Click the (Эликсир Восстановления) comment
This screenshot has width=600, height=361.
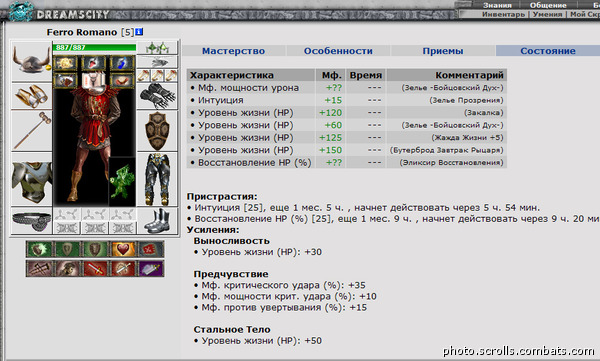pyautogui.click(x=452, y=162)
